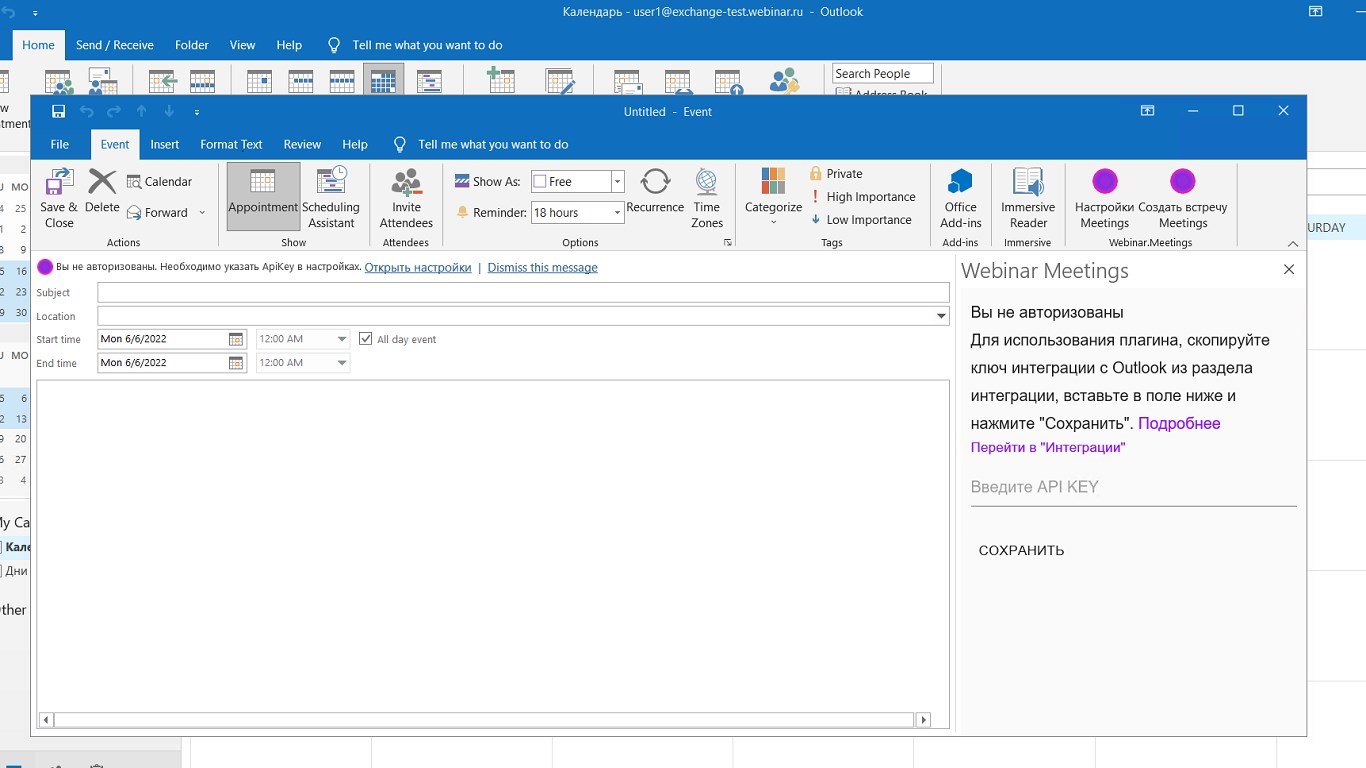
Task: Expand the Forward options arrow
Action: [202, 213]
